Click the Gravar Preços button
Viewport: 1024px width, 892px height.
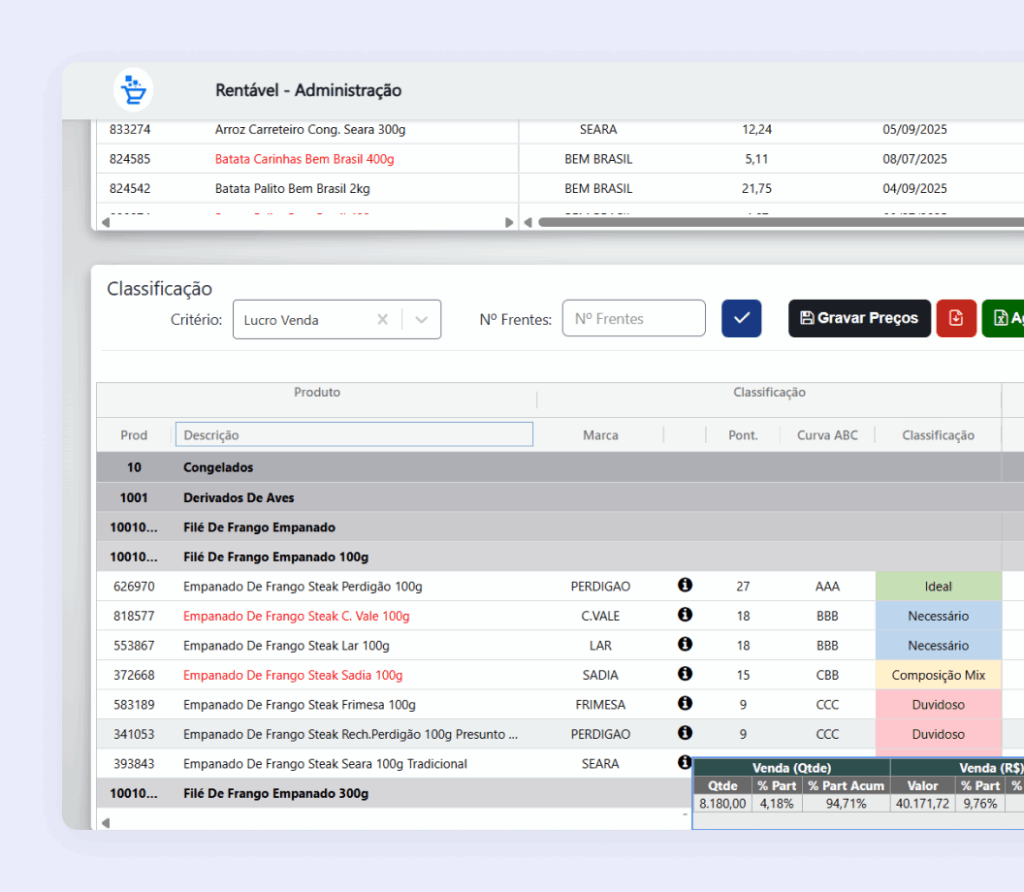pos(859,319)
